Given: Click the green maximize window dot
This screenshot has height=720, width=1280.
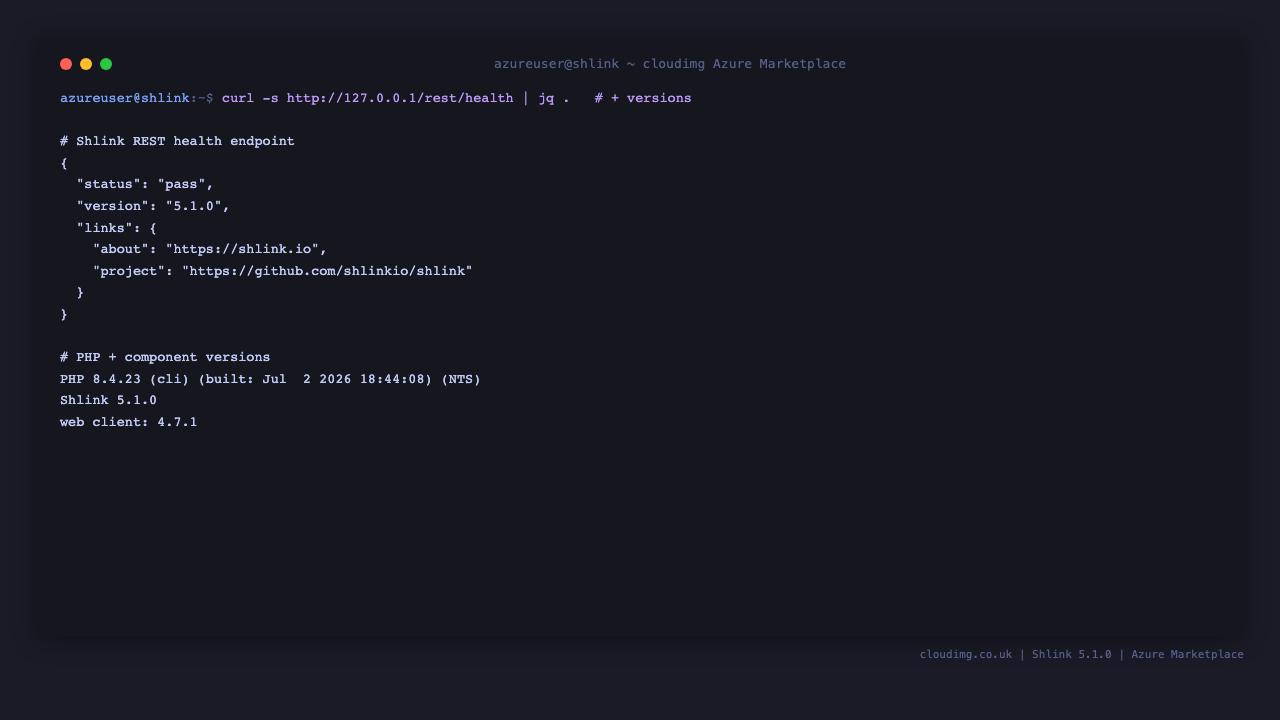Looking at the screenshot, I should pyautogui.click(x=106, y=64).
